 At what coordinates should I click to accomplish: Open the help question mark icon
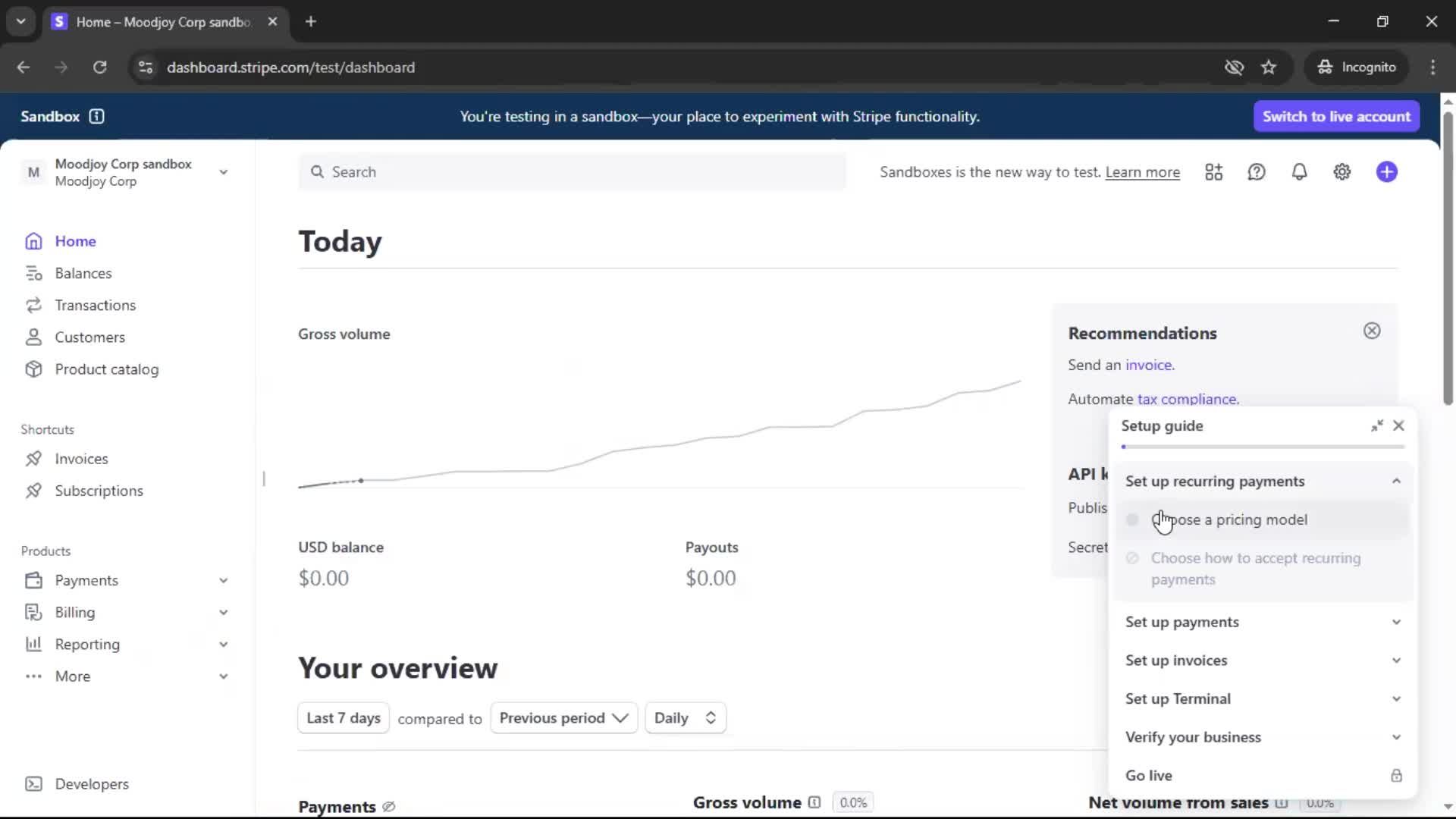point(1257,172)
